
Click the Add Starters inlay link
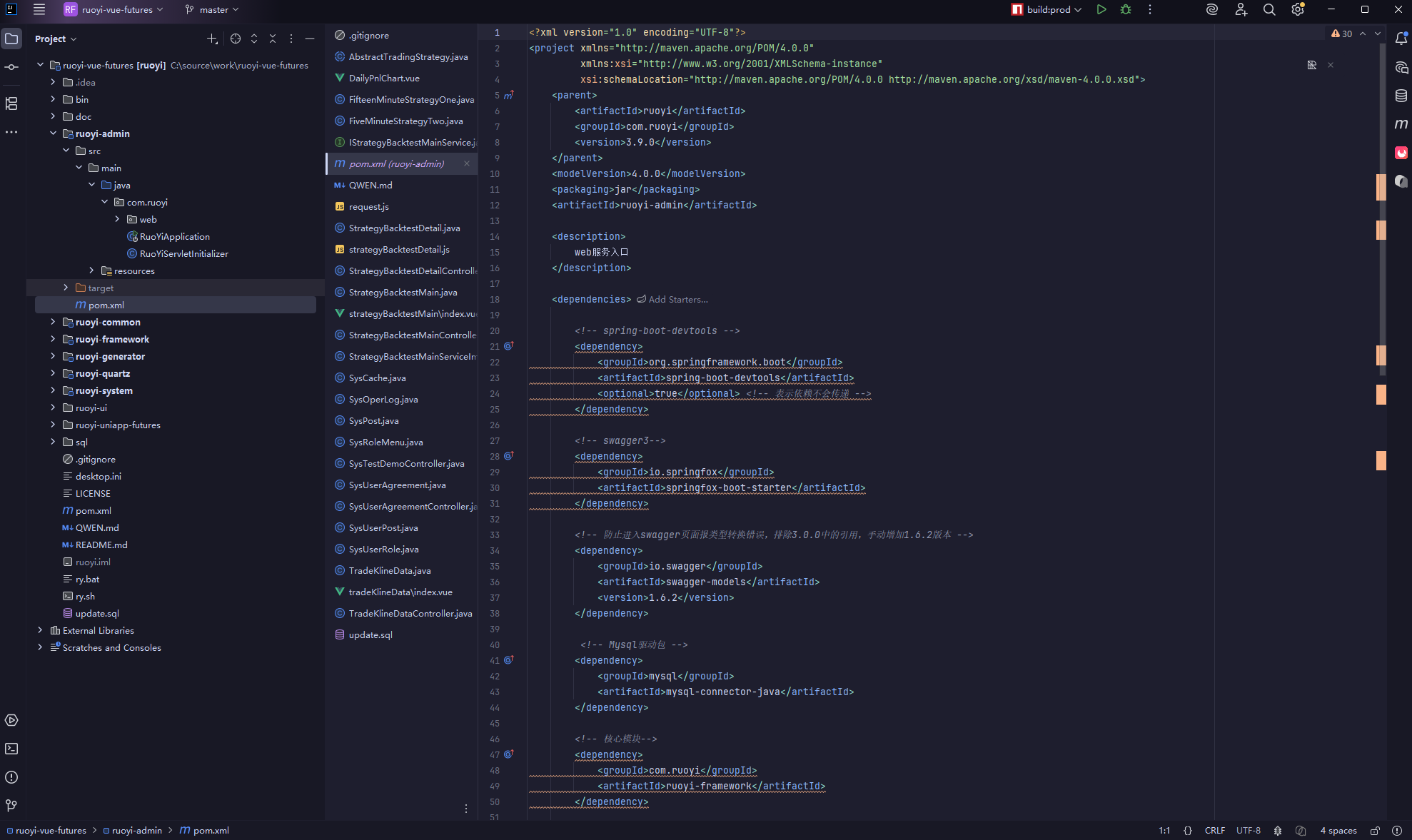[x=677, y=299]
